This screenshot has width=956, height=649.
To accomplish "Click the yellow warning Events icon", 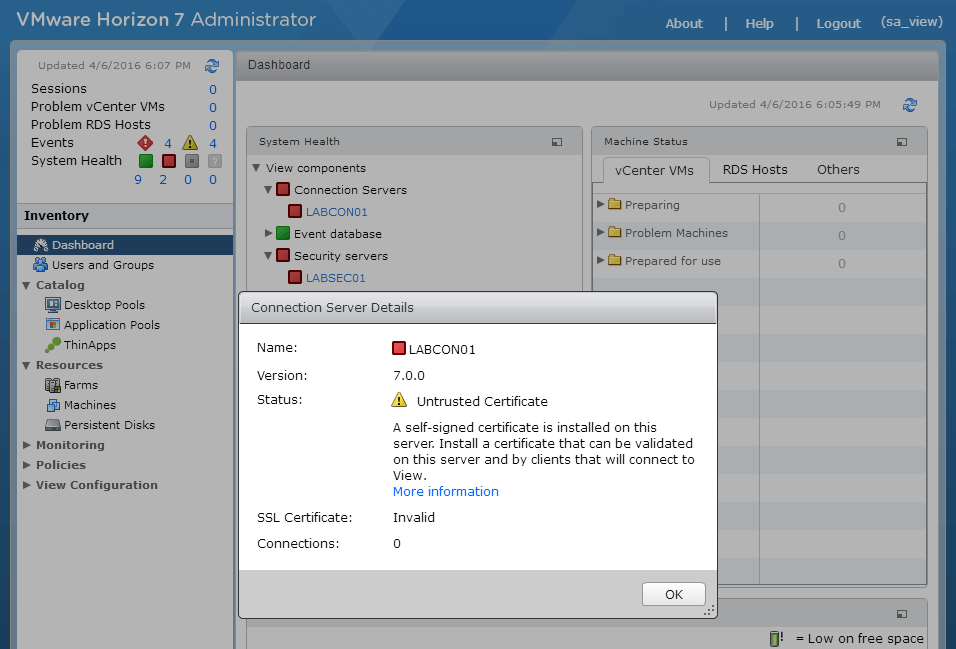I will (x=190, y=143).
